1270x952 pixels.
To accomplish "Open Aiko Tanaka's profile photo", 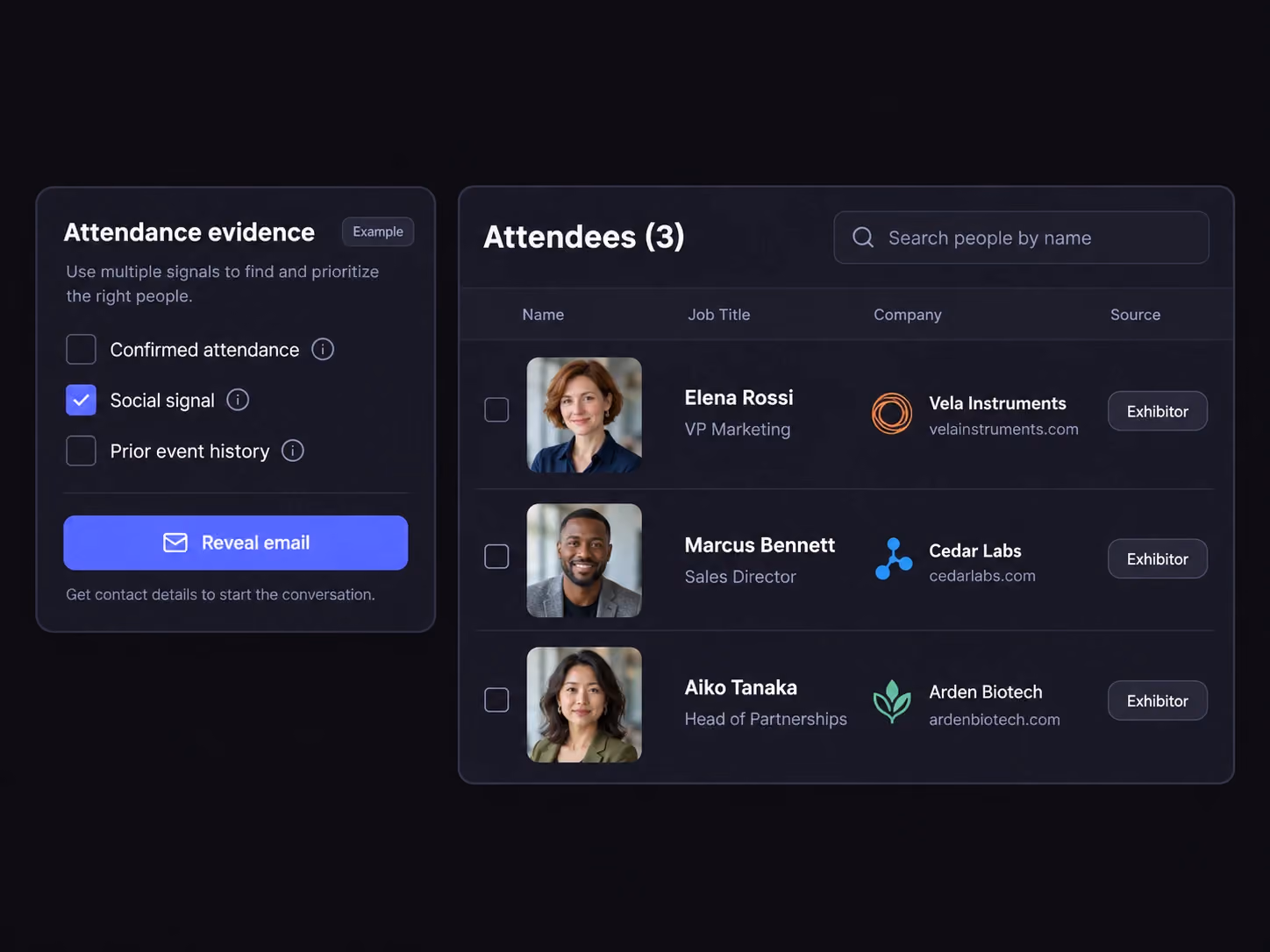I will (x=584, y=705).
